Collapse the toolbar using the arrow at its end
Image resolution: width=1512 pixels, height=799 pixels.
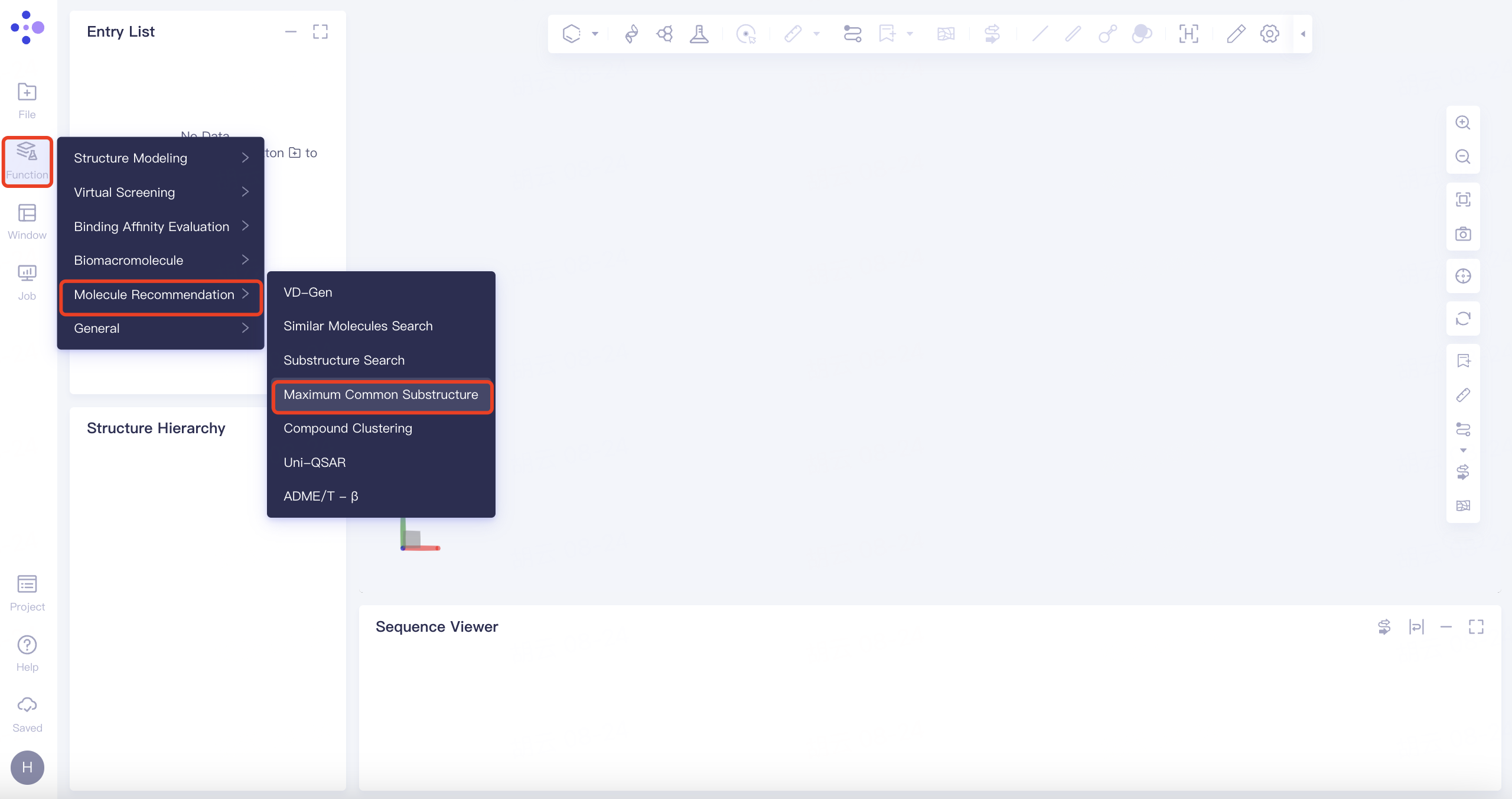point(1302,34)
